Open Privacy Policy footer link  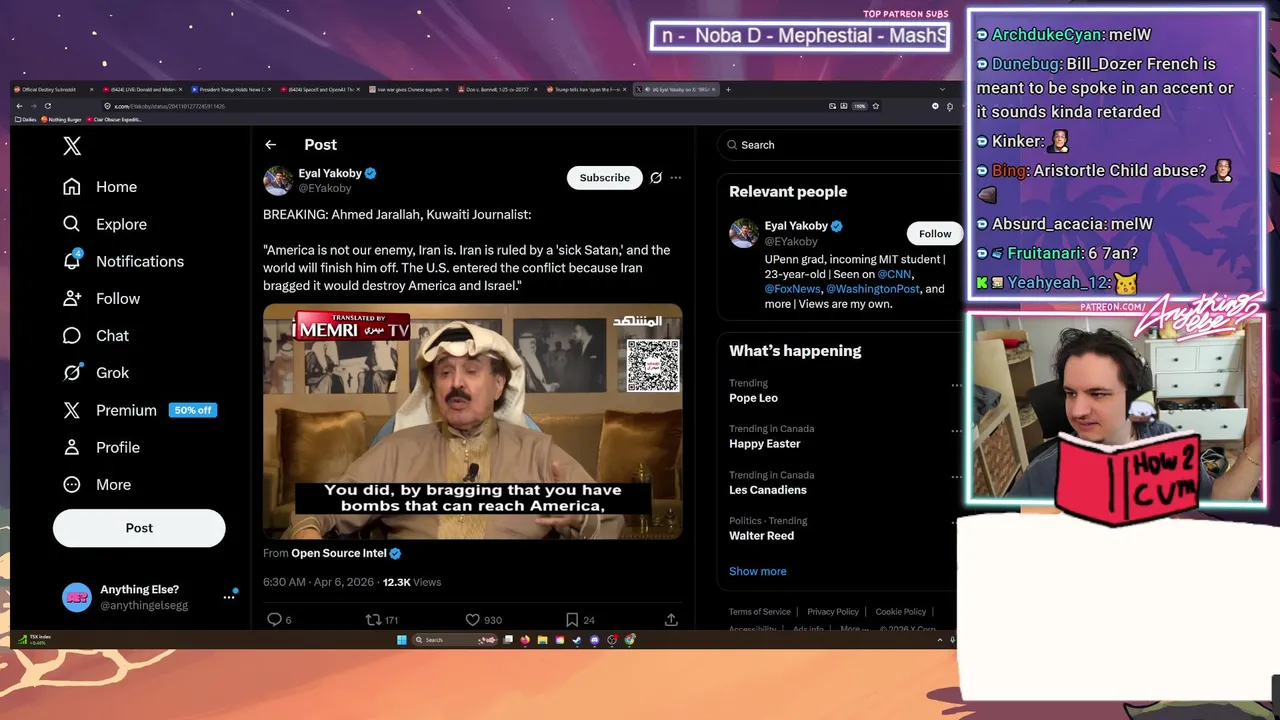[833, 612]
